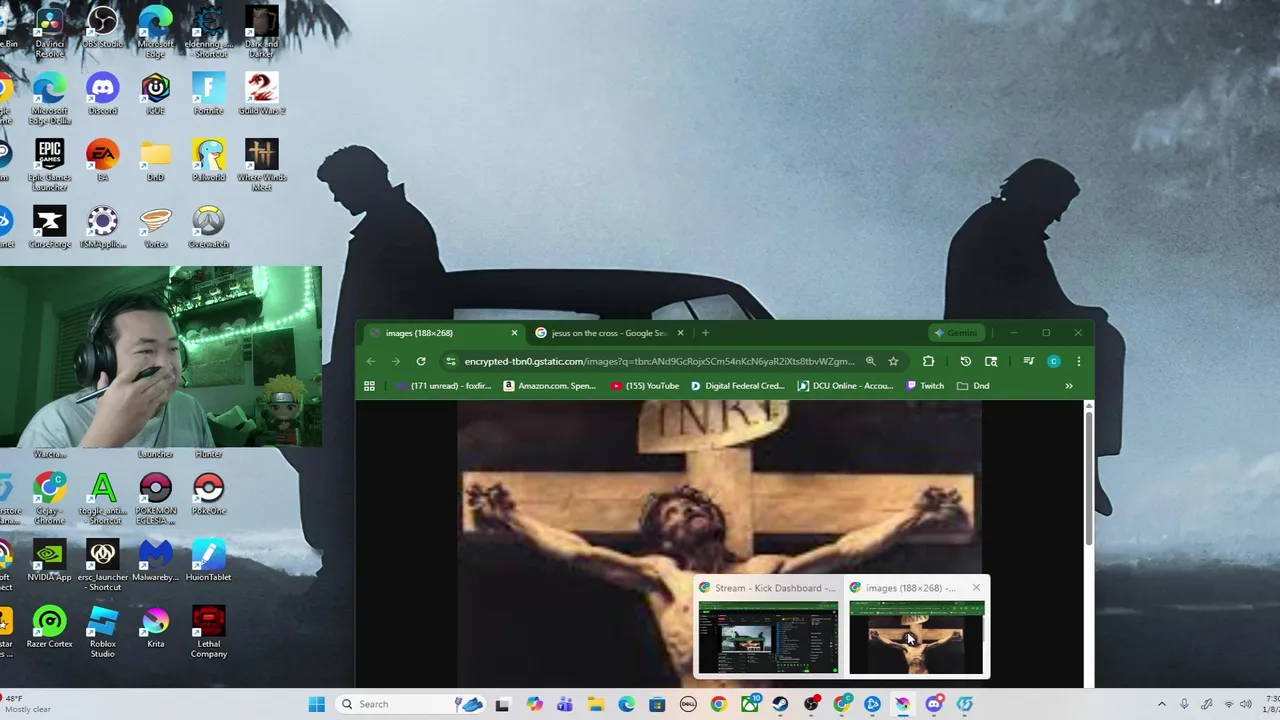Launch Guild Wars 2 desktop icon

coord(261,95)
